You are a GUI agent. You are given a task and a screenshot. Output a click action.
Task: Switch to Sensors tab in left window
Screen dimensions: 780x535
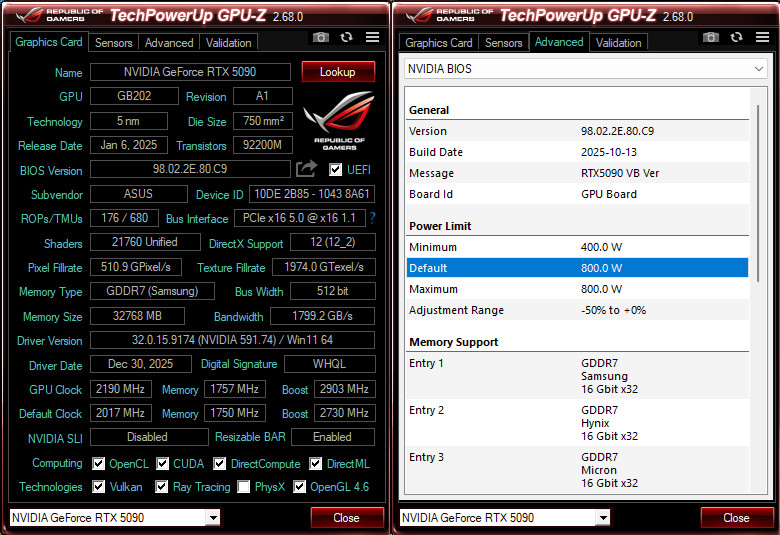(113, 43)
